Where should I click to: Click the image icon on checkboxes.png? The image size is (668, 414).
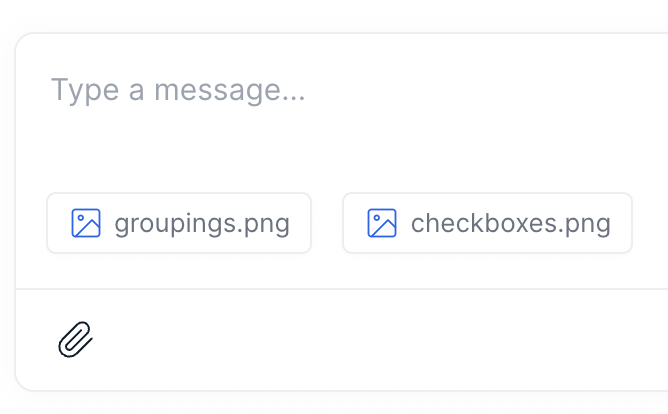pyautogui.click(x=382, y=223)
